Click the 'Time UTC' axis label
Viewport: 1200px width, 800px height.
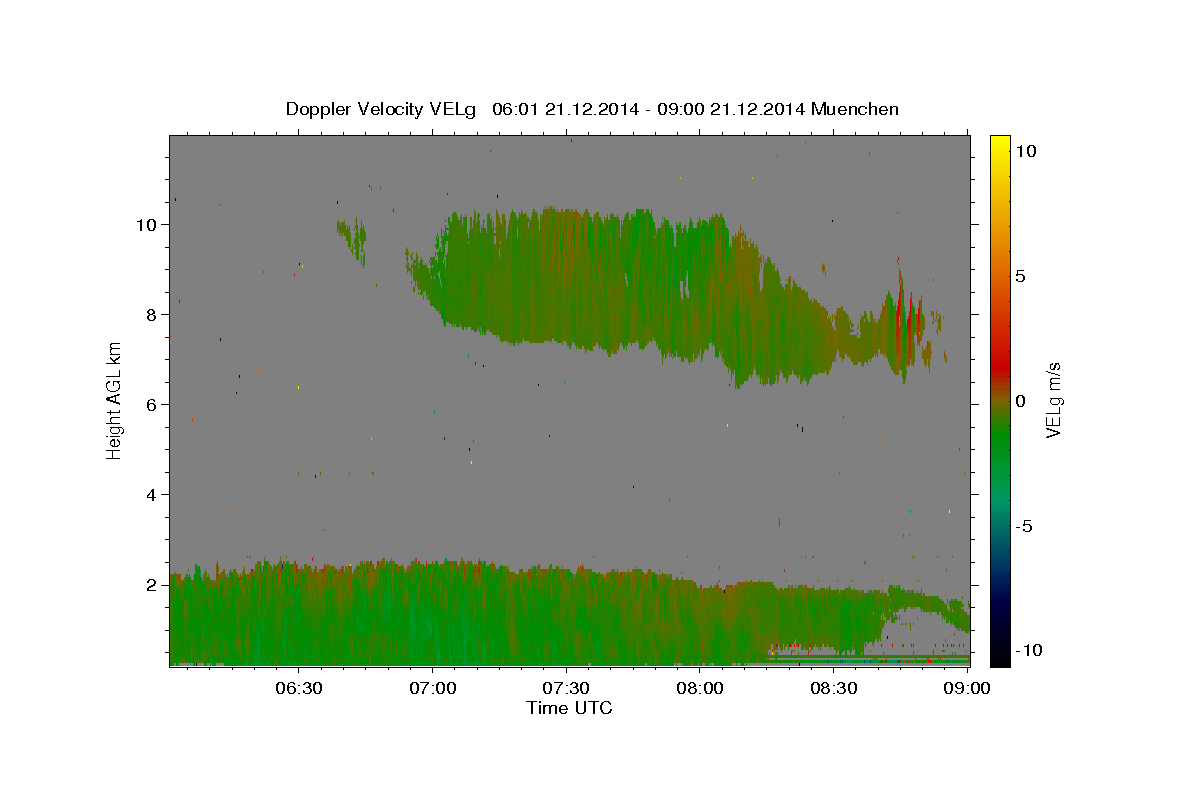(x=569, y=708)
